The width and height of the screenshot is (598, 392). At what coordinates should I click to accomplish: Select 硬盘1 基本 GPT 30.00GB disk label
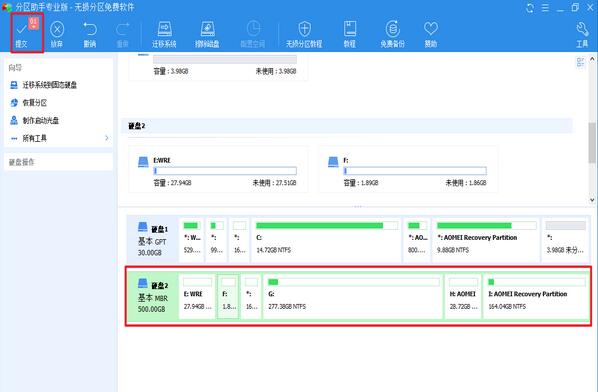pyautogui.click(x=153, y=239)
